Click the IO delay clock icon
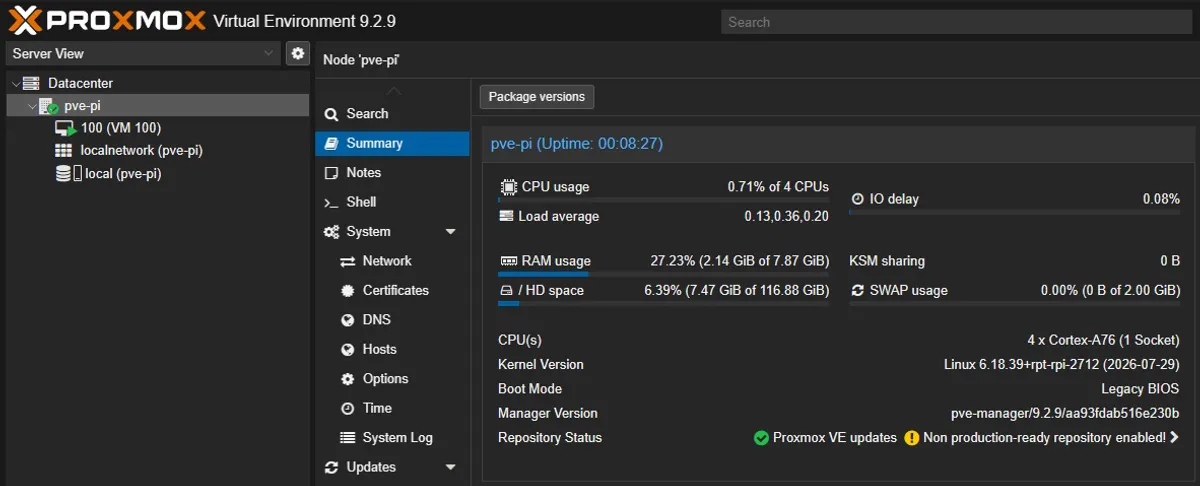Viewport: 1200px width, 486px height. tap(857, 199)
